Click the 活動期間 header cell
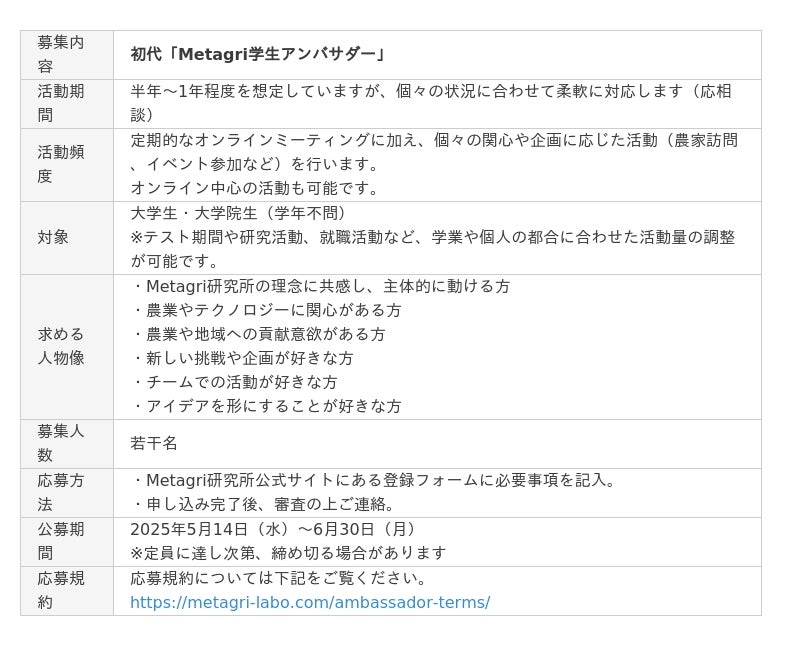 pyautogui.click(x=67, y=104)
